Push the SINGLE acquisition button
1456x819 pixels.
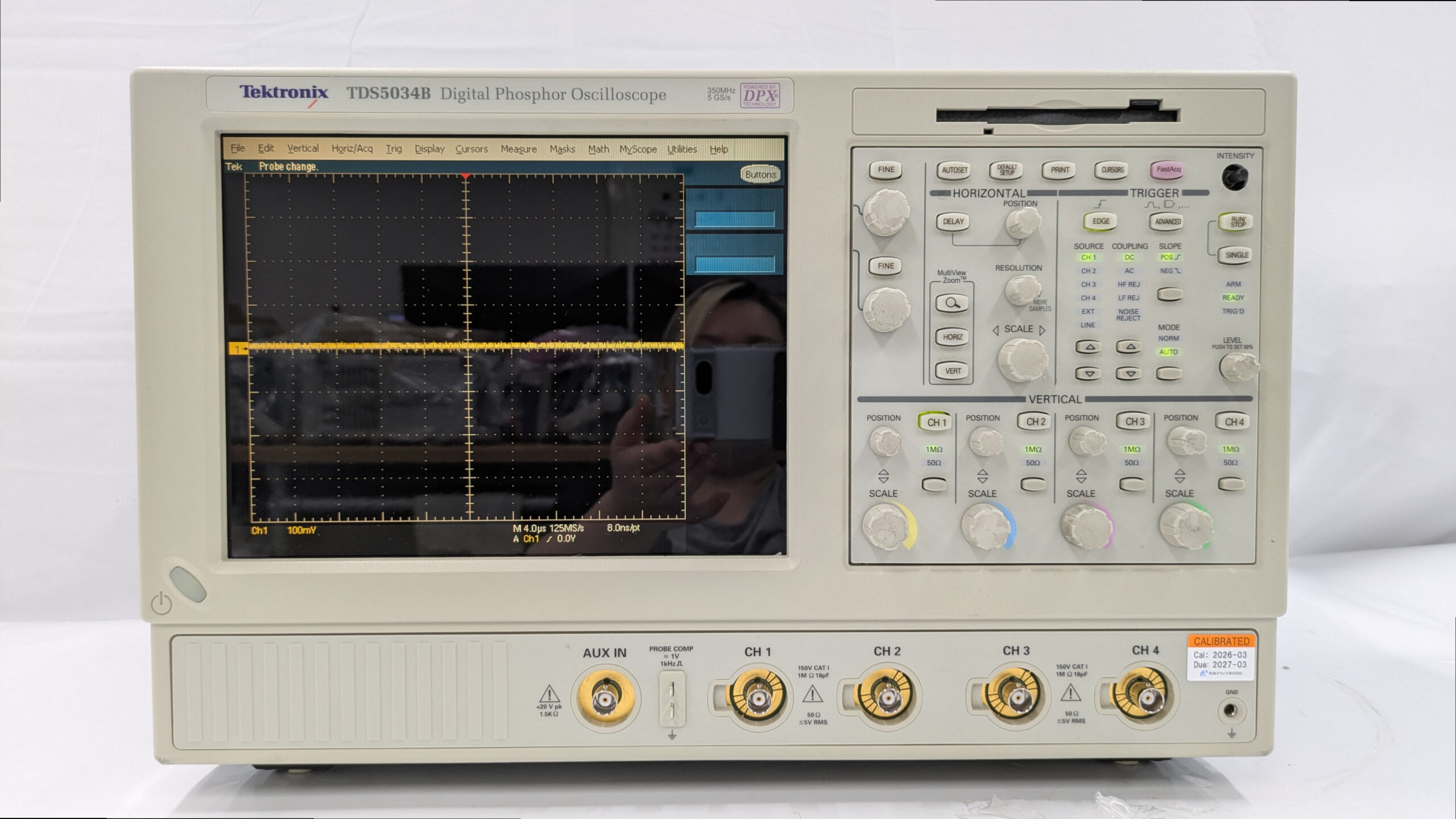tap(1236, 255)
